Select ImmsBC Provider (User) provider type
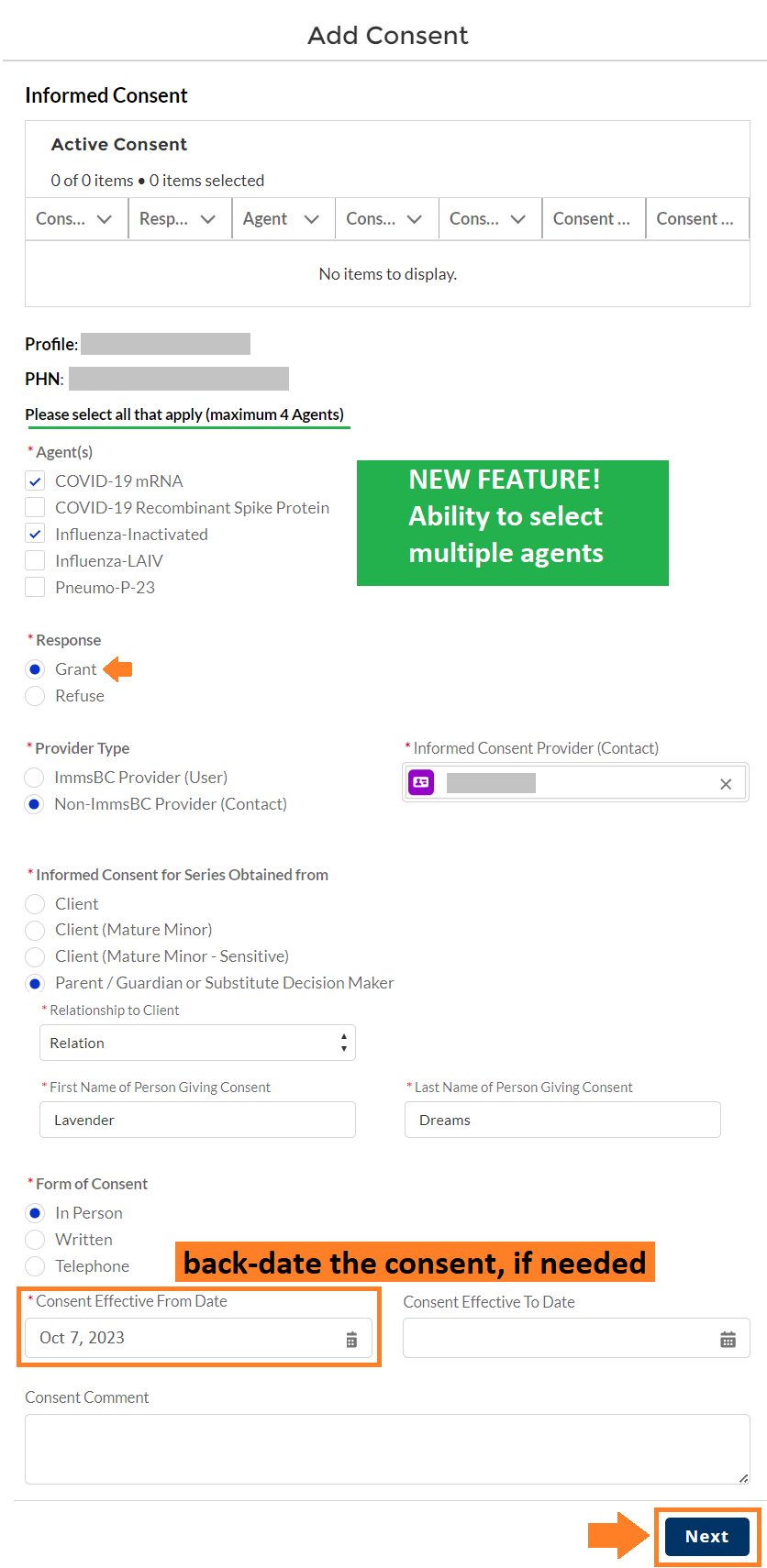Screen dimensions: 767x1568 point(34,777)
